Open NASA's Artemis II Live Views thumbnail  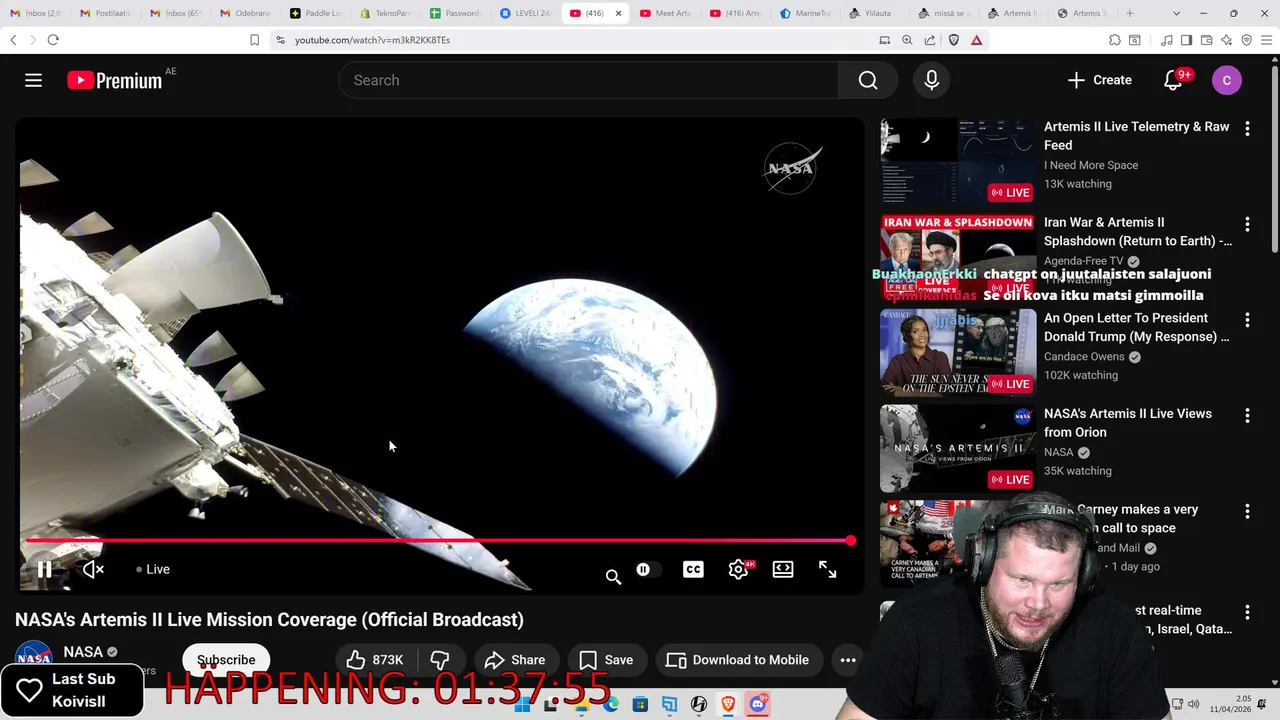click(958, 448)
